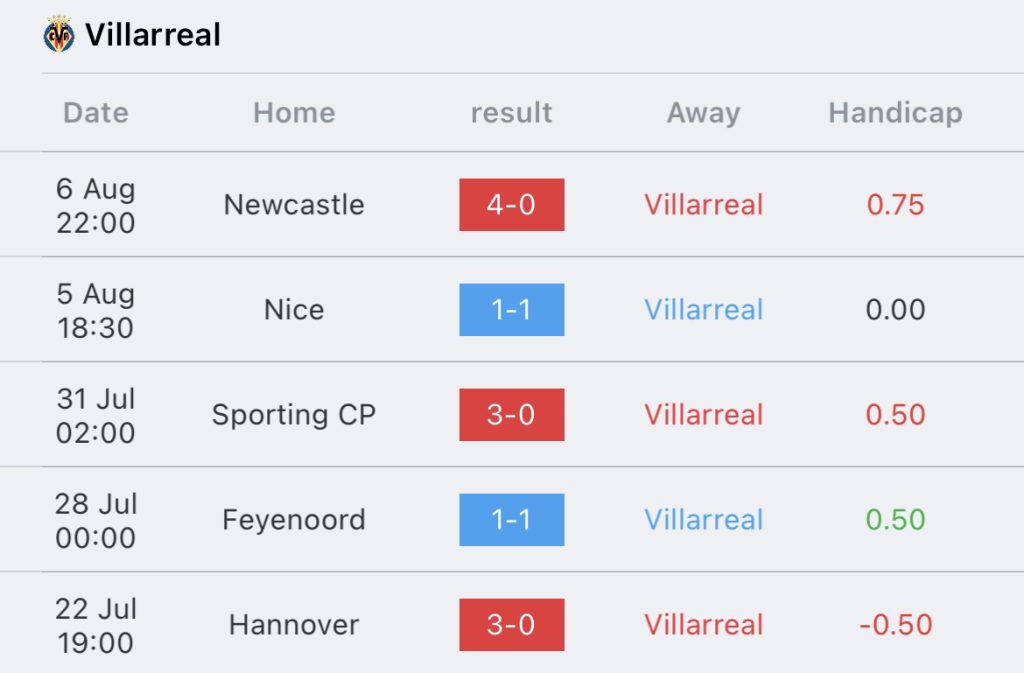Select the Home column header
Viewport: 1024px width, 673px height.
294,112
